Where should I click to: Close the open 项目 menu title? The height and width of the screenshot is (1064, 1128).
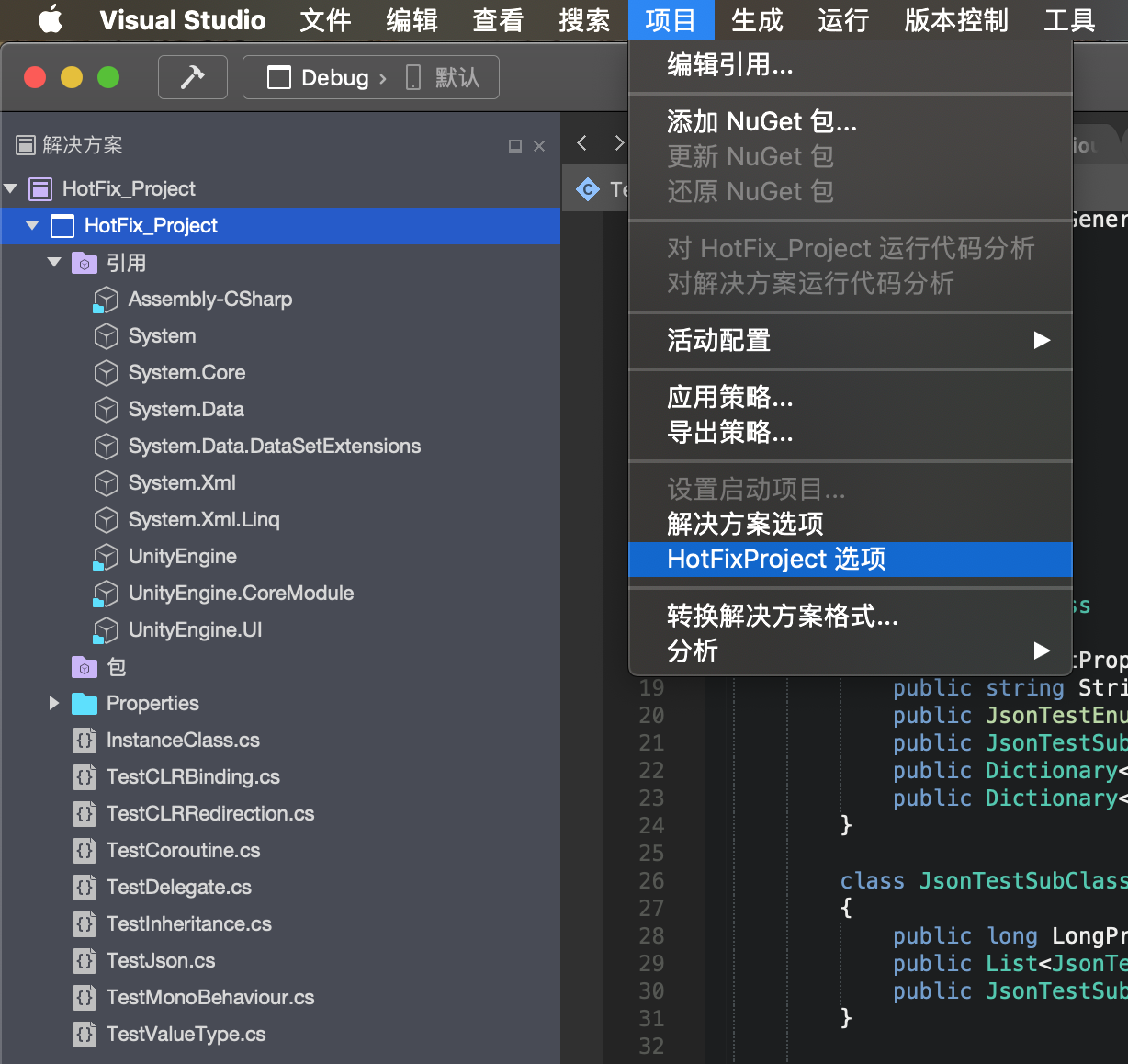coord(671,19)
